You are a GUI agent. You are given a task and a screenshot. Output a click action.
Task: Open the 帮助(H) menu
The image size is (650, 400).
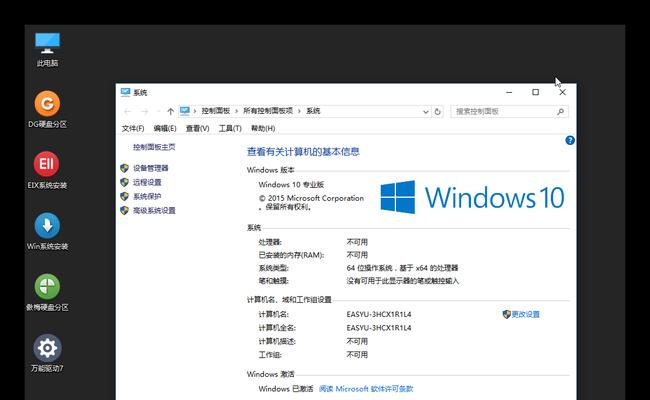click(x=263, y=128)
